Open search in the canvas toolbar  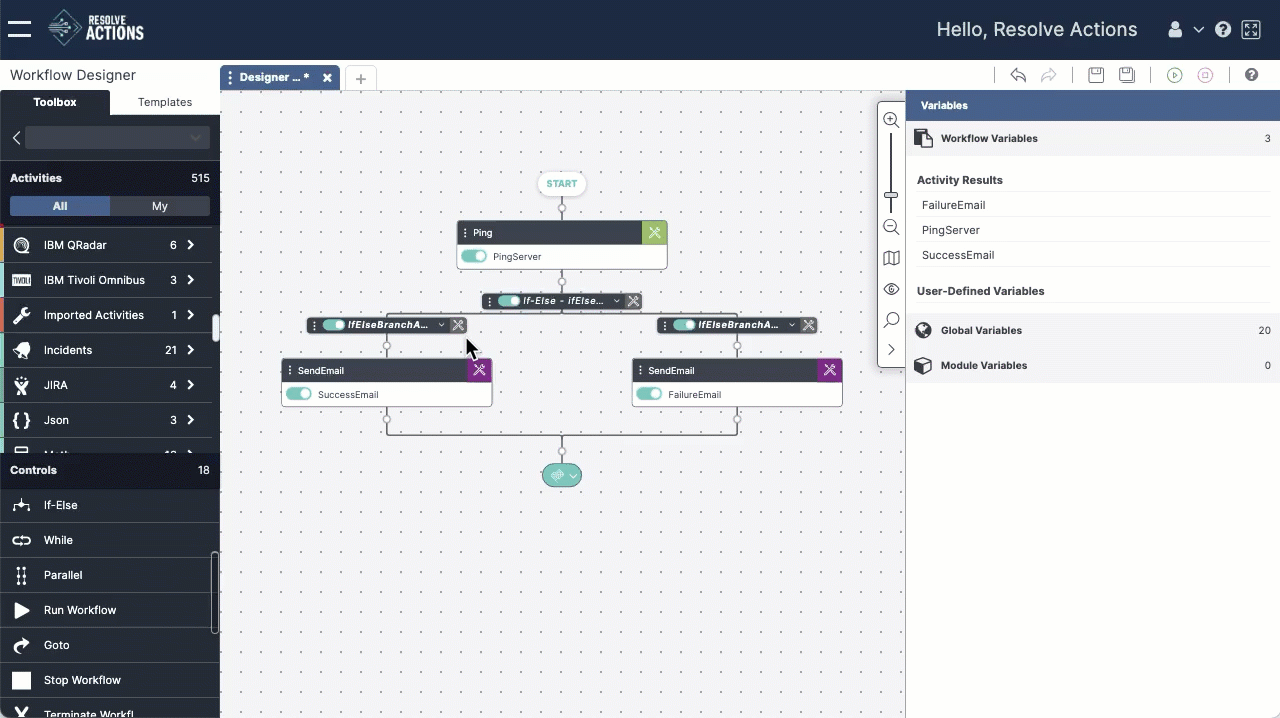click(x=891, y=320)
